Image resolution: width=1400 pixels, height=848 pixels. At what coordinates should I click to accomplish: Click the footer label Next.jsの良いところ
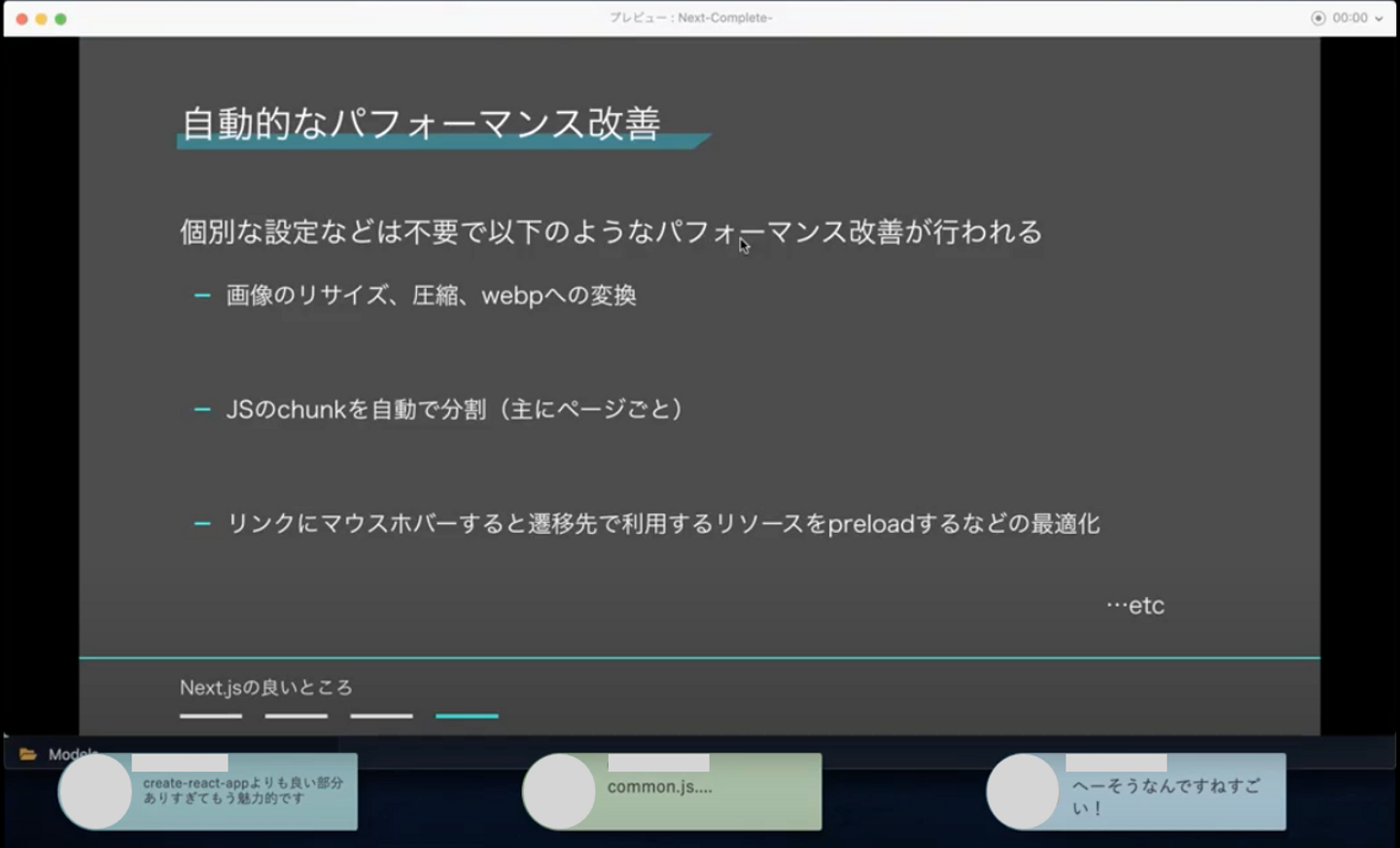(x=265, y=688)
